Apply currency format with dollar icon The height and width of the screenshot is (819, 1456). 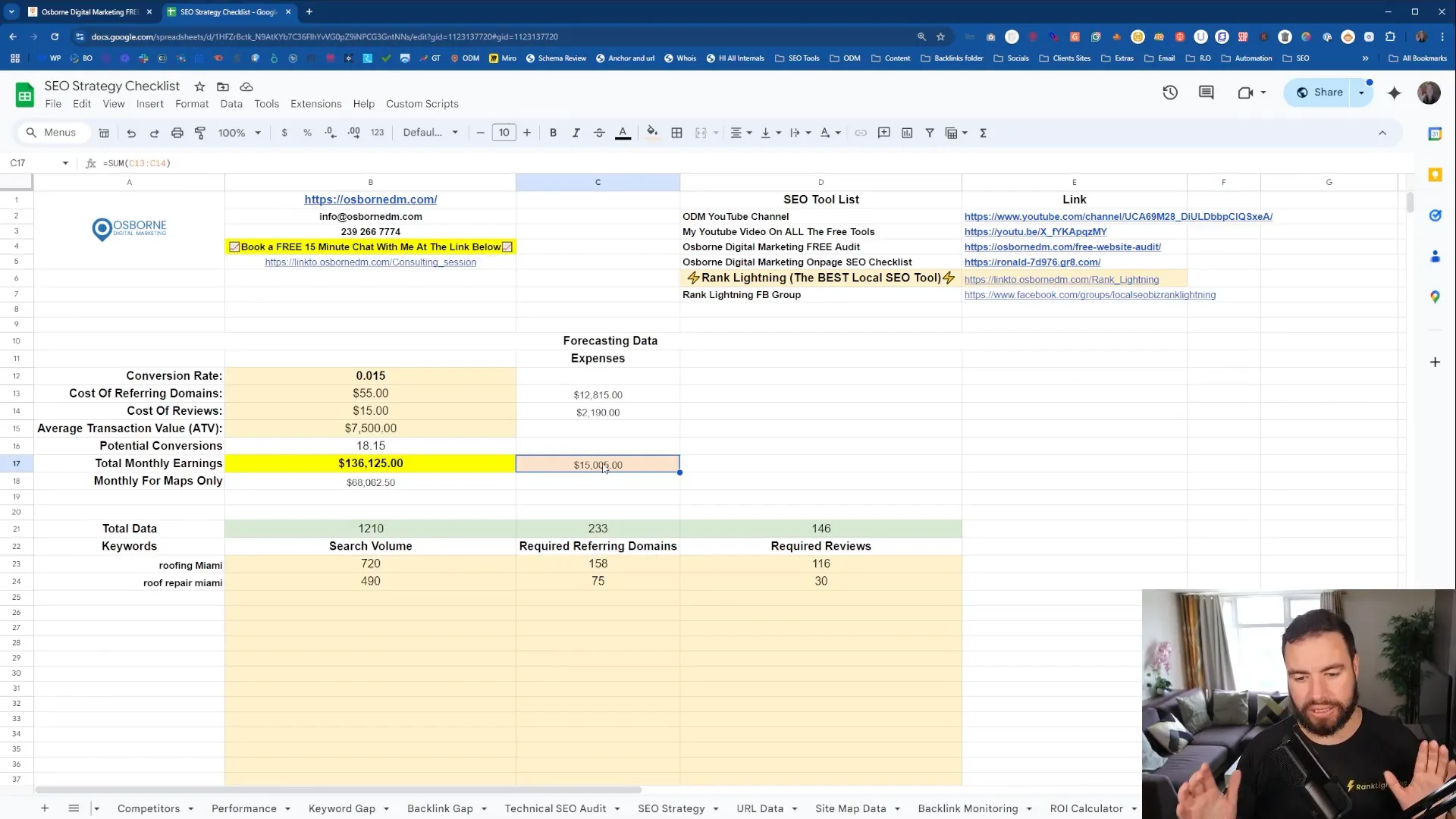tap(284, 133)
